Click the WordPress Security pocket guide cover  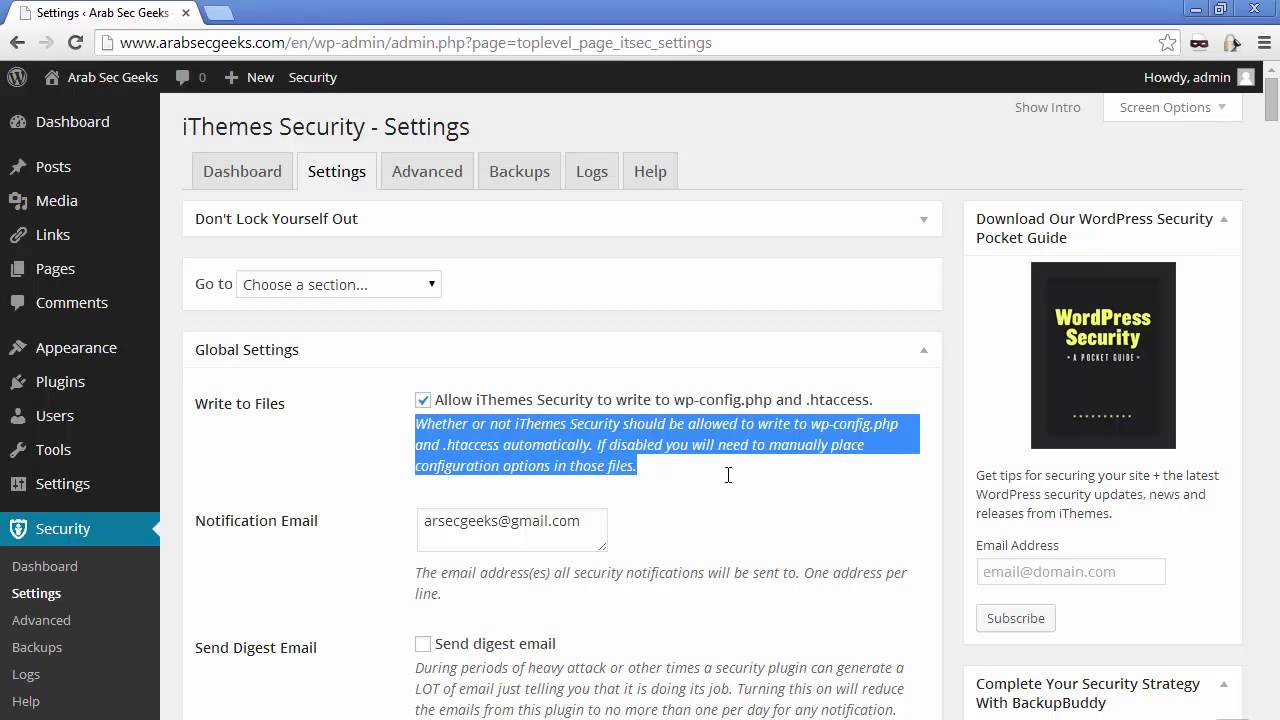pos(1103,355)
